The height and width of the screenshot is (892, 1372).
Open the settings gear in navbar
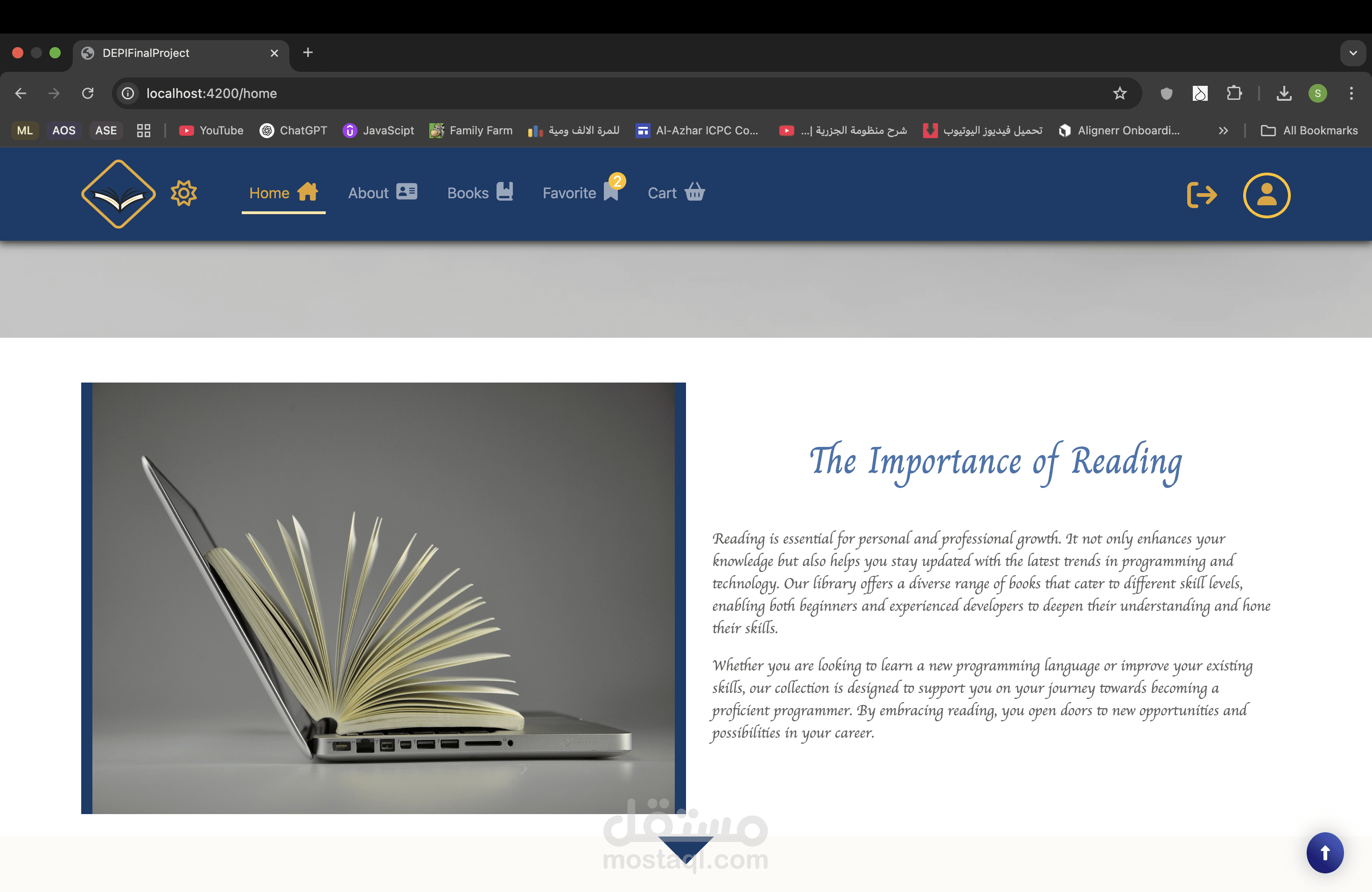[184, 193]
